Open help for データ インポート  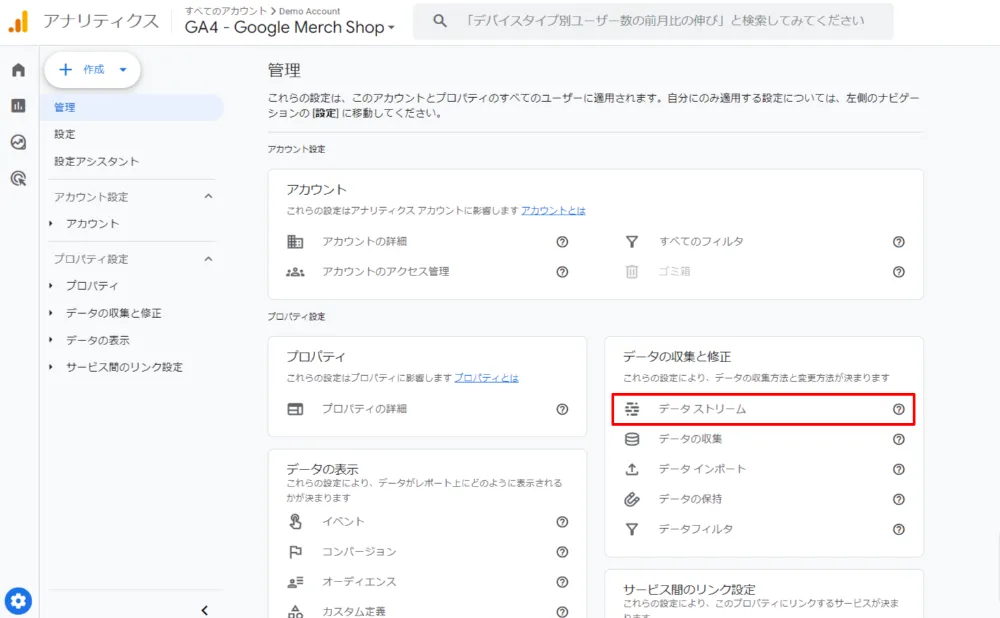pyautogui.click(x=899, y=469)
